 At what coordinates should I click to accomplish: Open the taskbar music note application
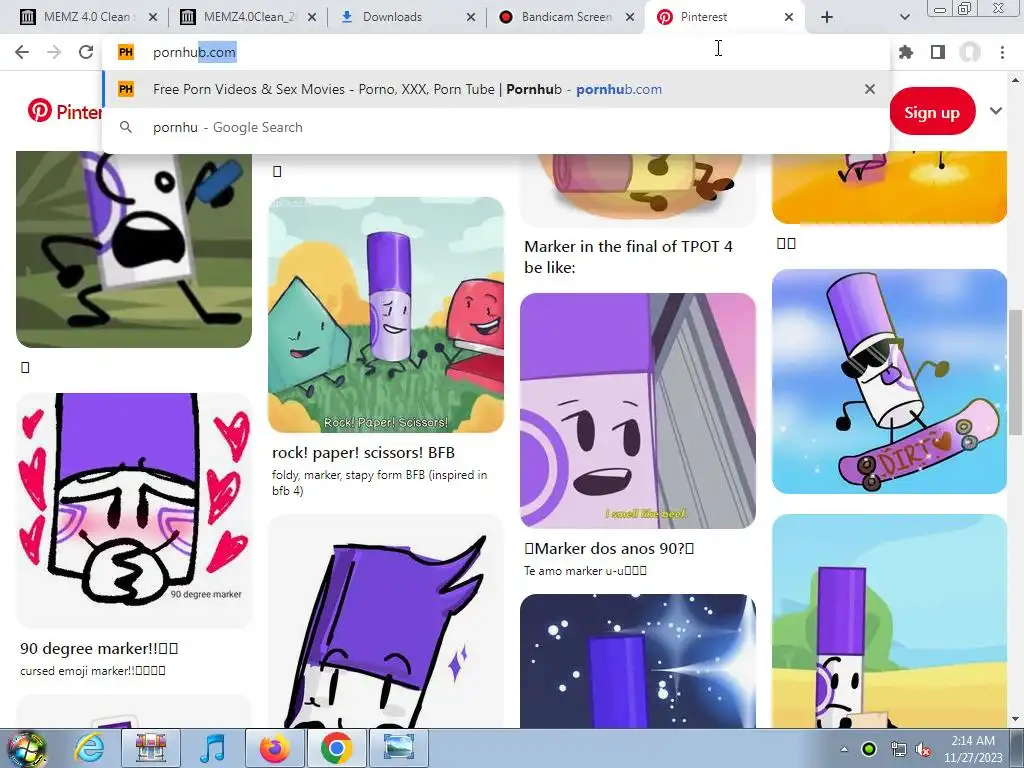213,748
